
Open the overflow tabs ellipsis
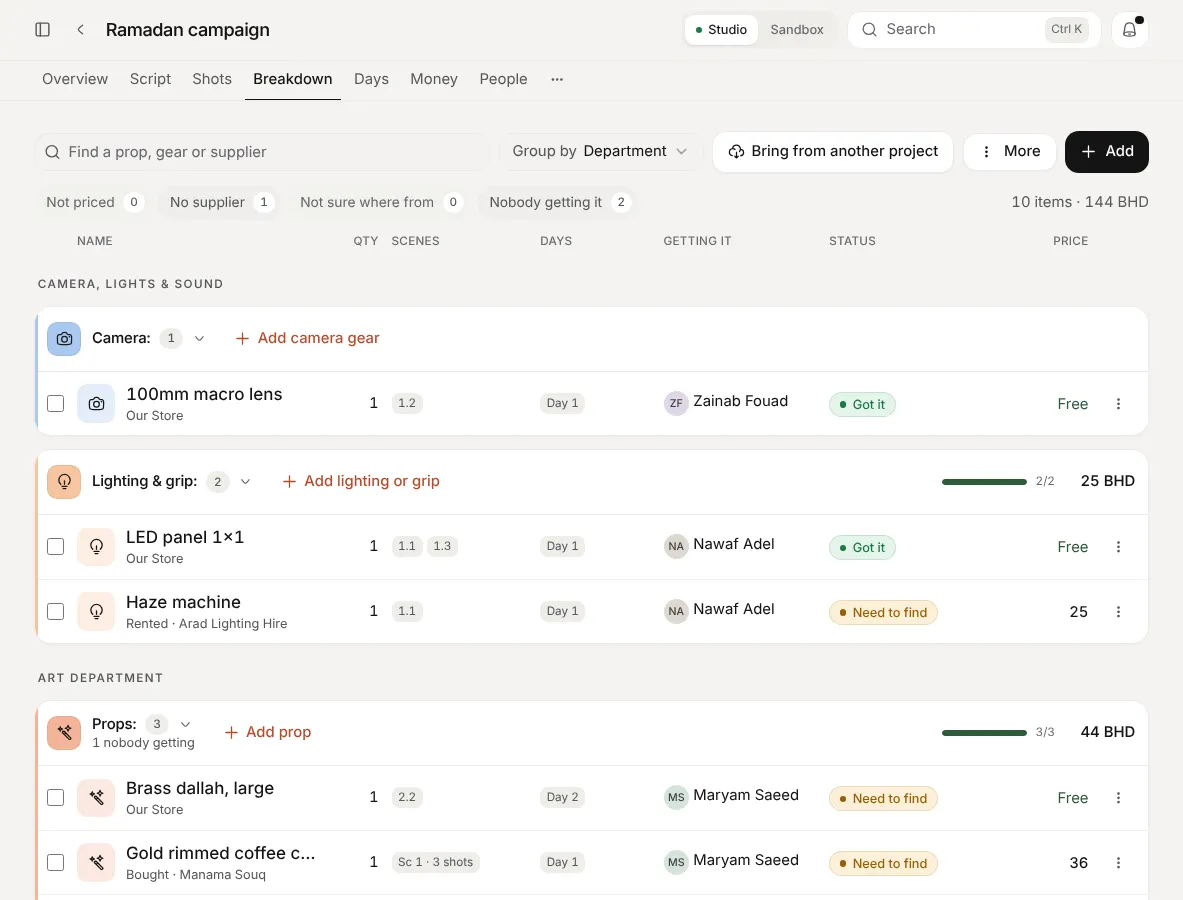coord(557,79)
